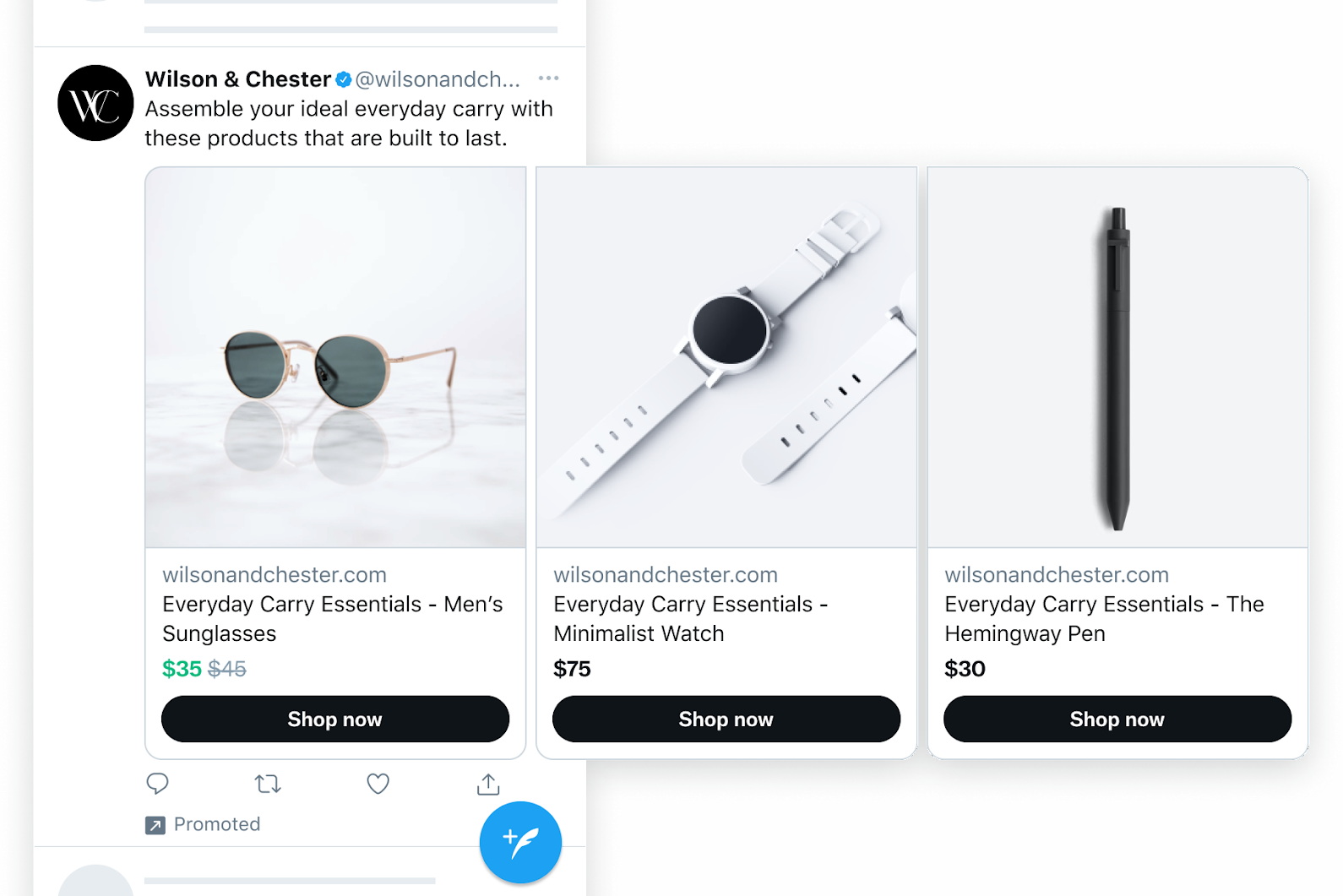Click the Promoted label text

pos(217,824)
